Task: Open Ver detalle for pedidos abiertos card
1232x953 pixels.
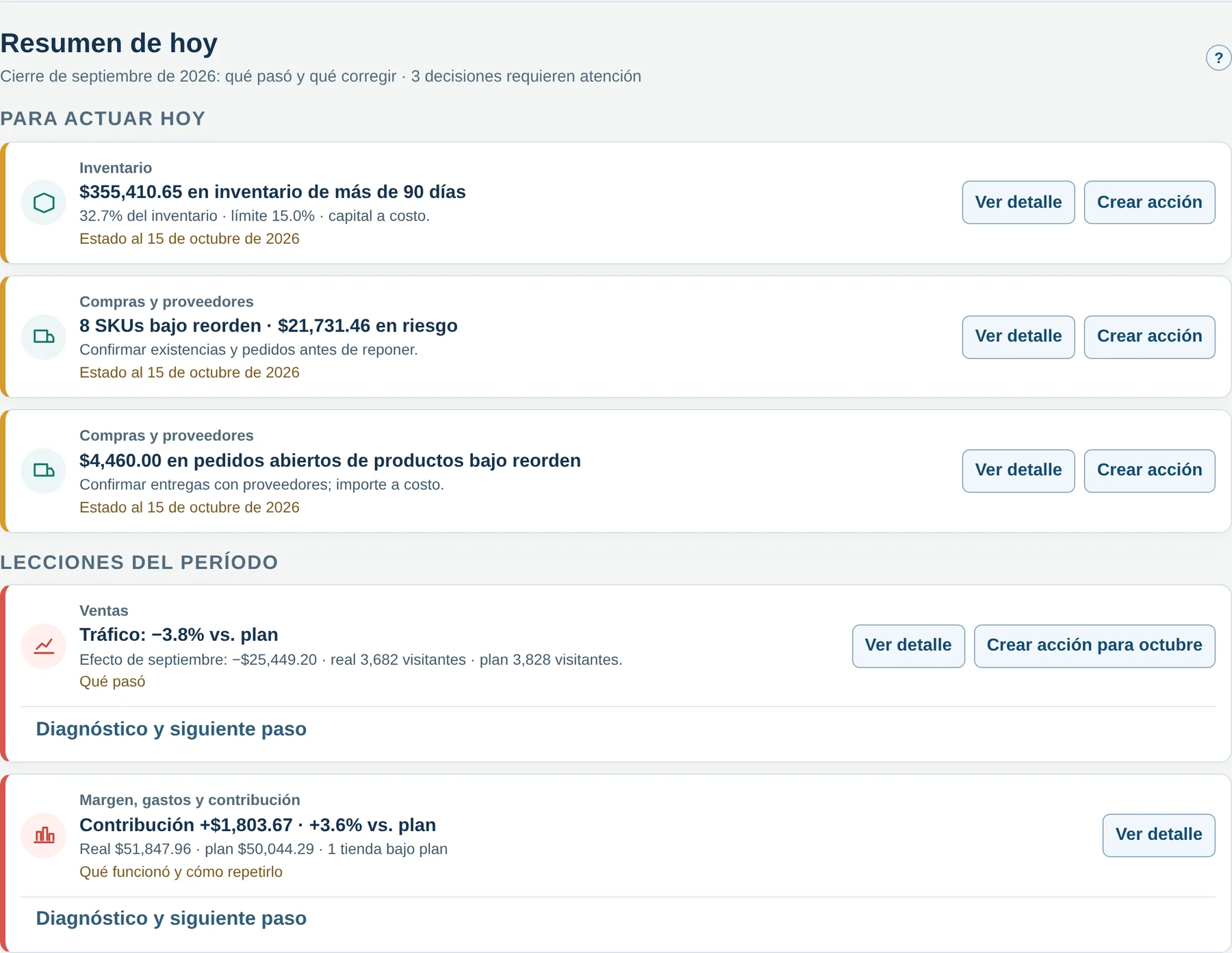Action: pyautogui.click(x=1018, y=470)
